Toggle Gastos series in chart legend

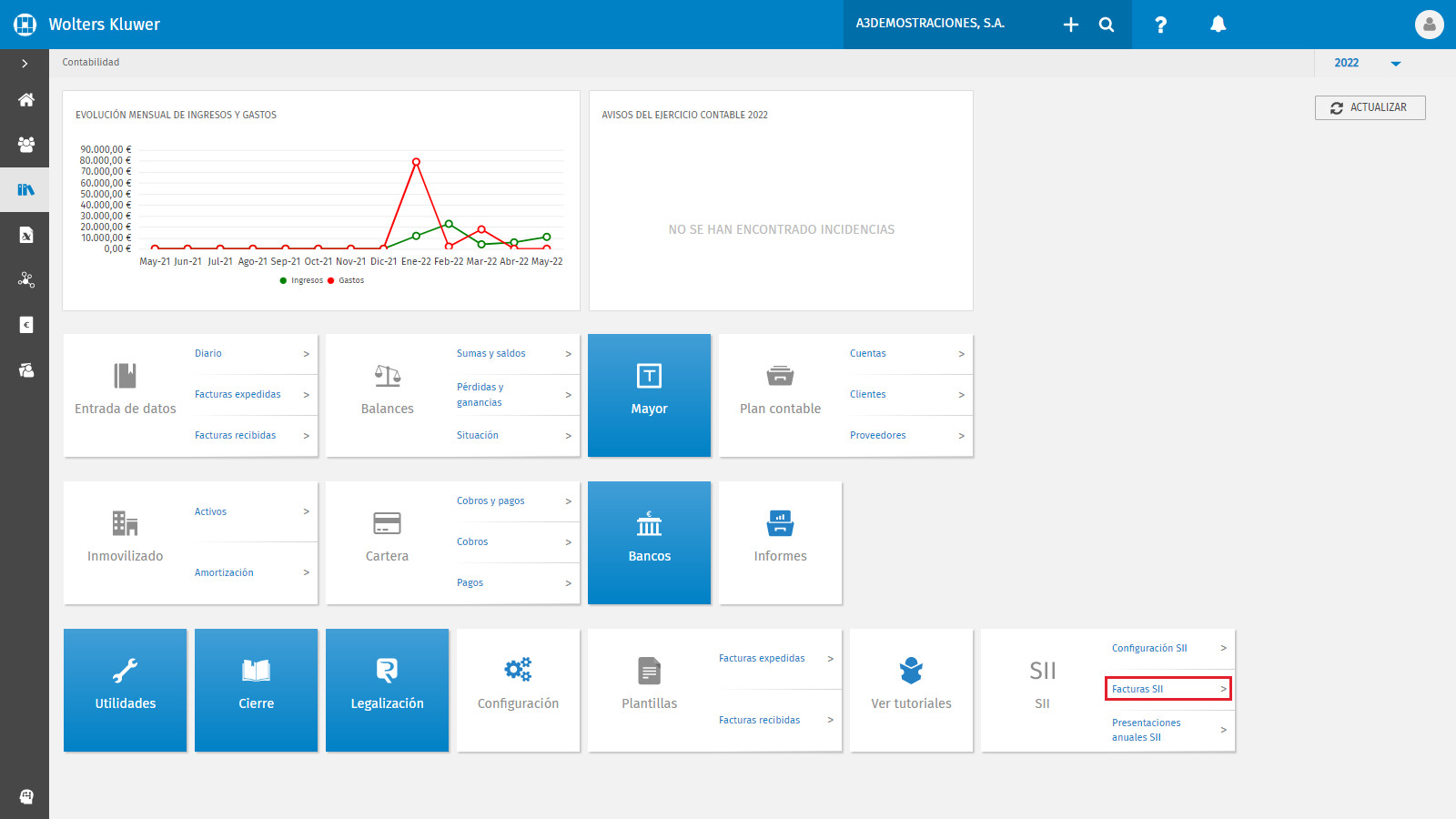tap(346, 280)
